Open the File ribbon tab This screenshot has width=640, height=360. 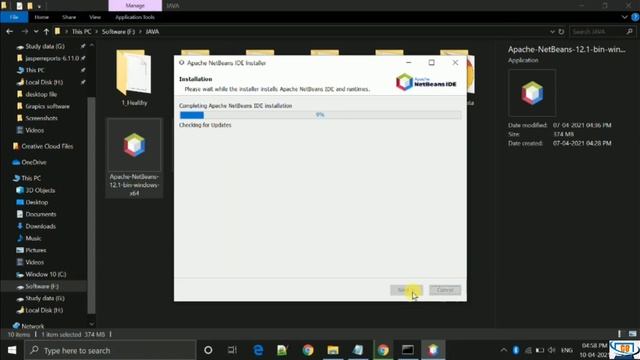[14, 17]
